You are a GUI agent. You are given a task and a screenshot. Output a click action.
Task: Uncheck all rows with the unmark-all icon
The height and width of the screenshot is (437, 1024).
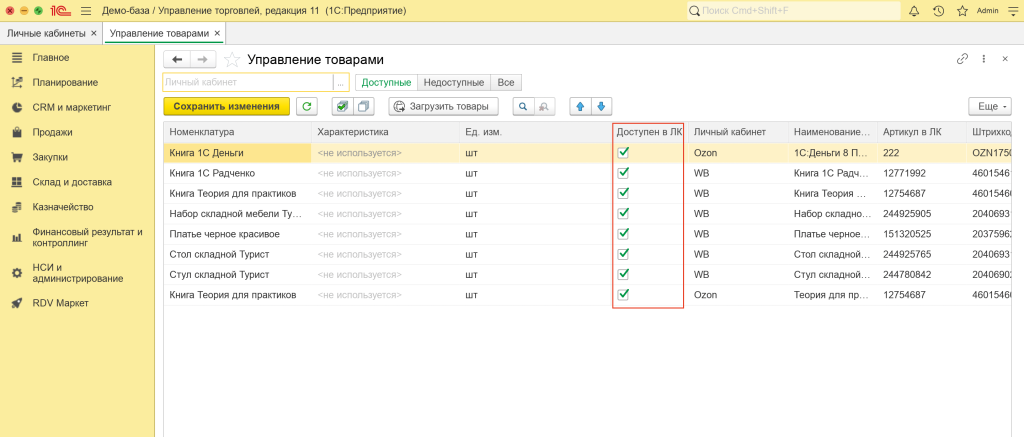pos(363,106)
